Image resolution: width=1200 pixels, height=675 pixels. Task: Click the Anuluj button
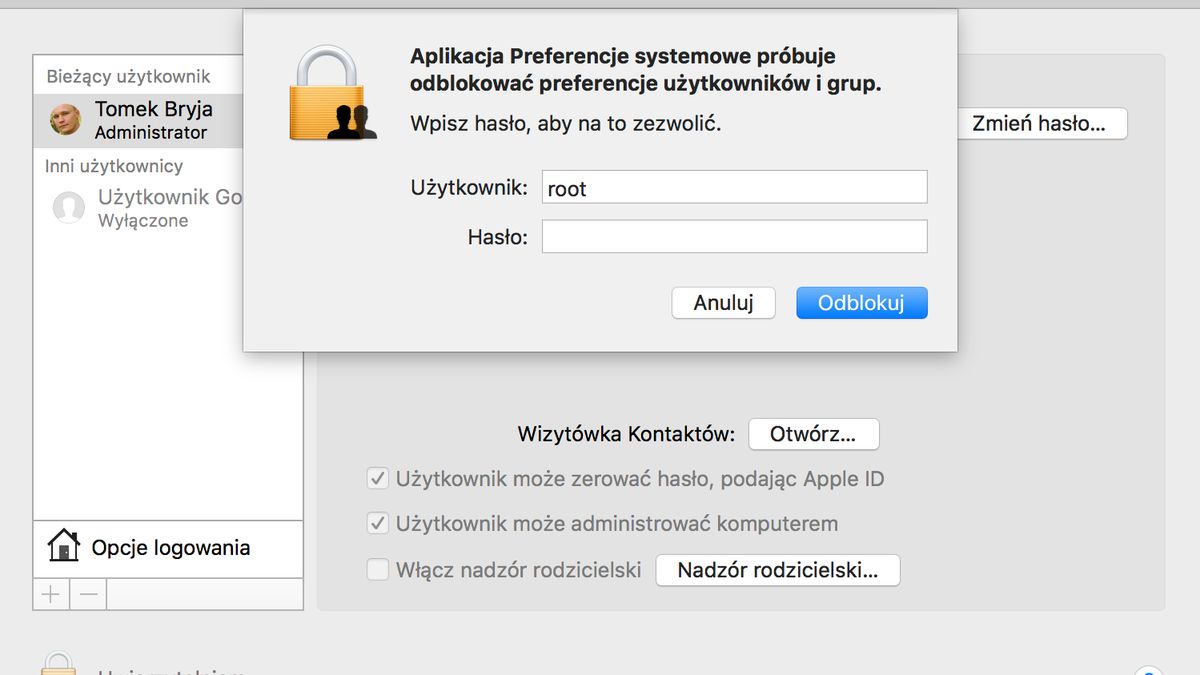pos(723,303)
